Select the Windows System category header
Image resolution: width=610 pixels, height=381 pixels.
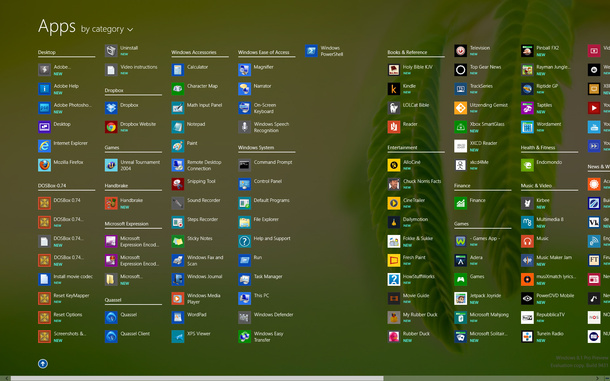(x=256, y=147)
